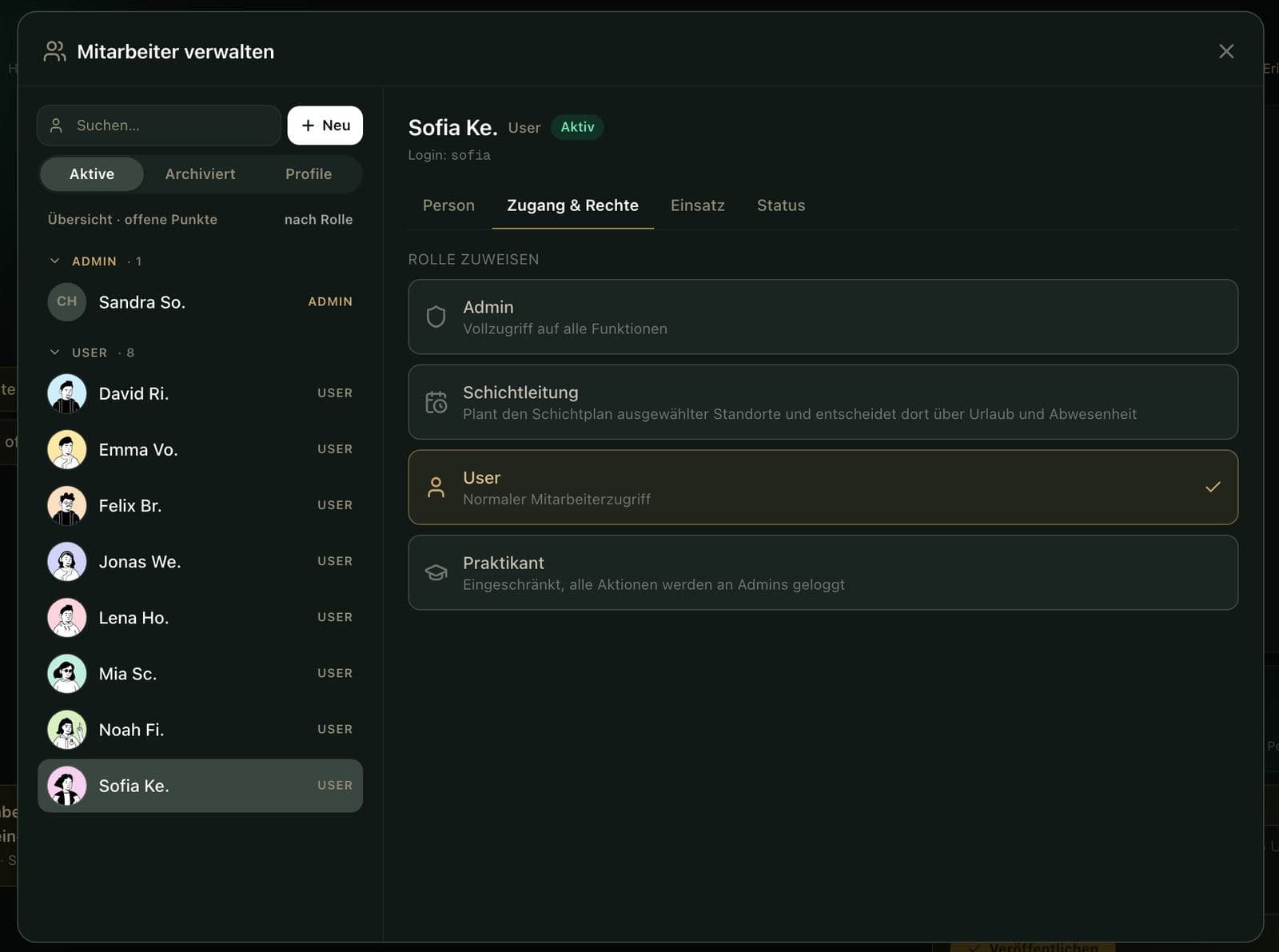Collapse the USER group chevron
1279x952 pixels.
[x=54, y=352]
